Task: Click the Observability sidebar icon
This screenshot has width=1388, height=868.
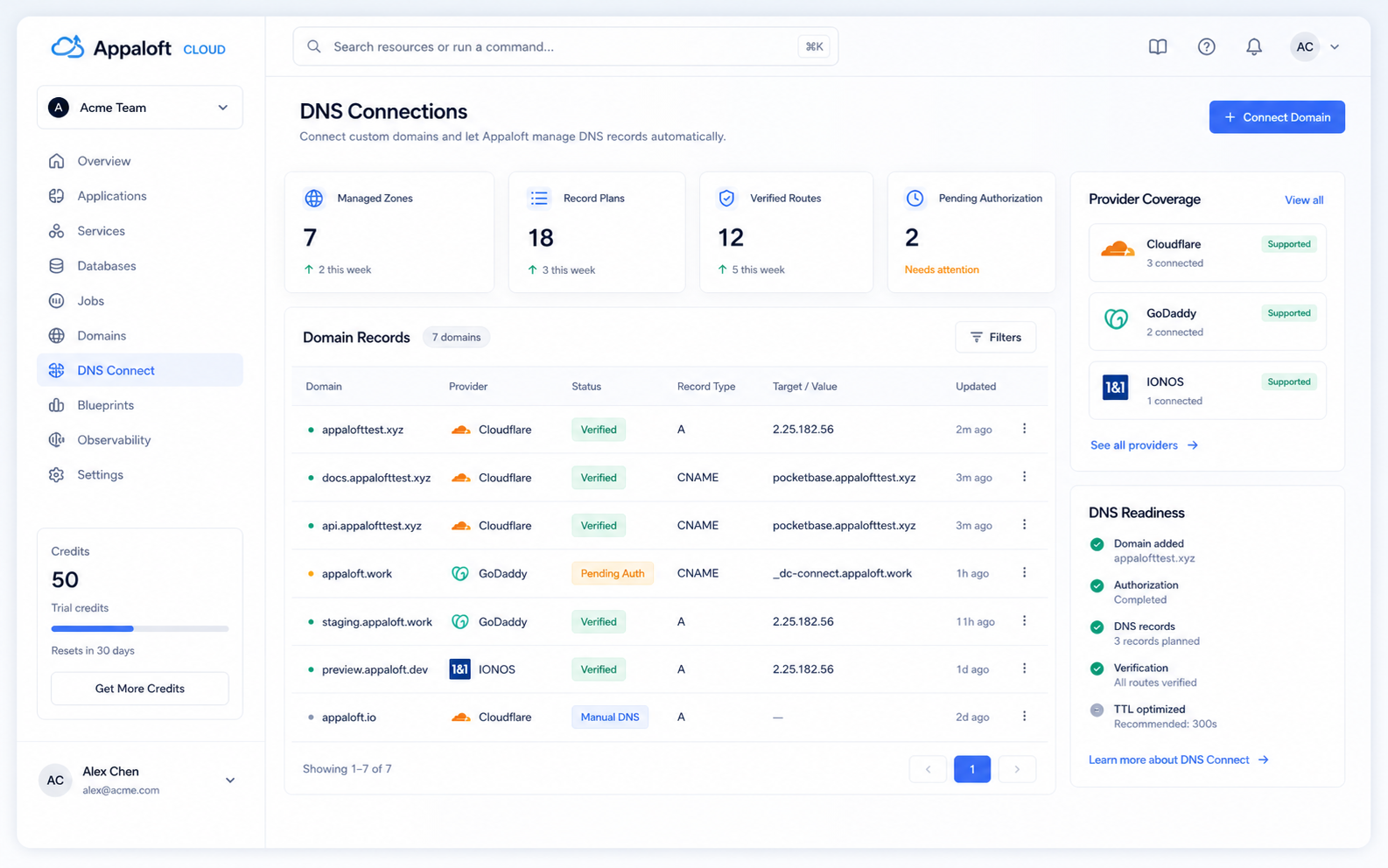Action: point(57,440)
